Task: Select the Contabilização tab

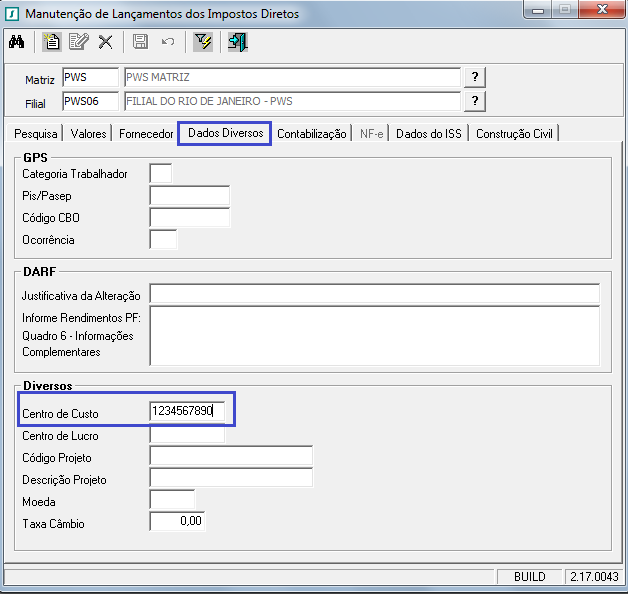Action: (312, 134)
